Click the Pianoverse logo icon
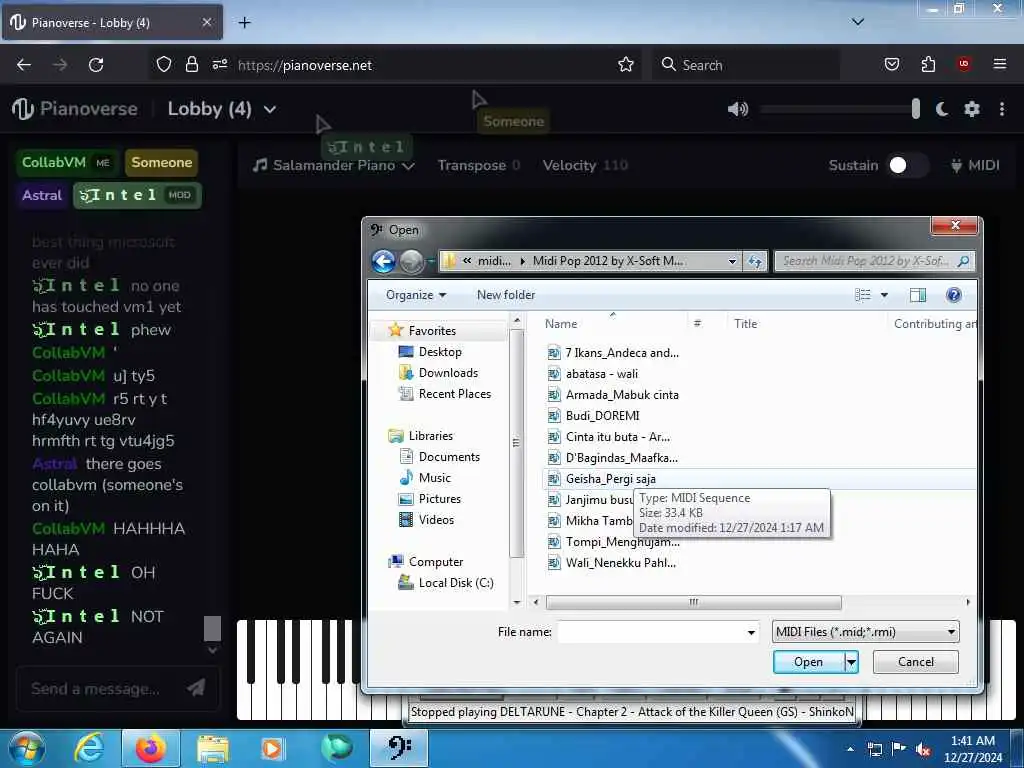Screen dimensions: 1024x768 pos(22,109)
